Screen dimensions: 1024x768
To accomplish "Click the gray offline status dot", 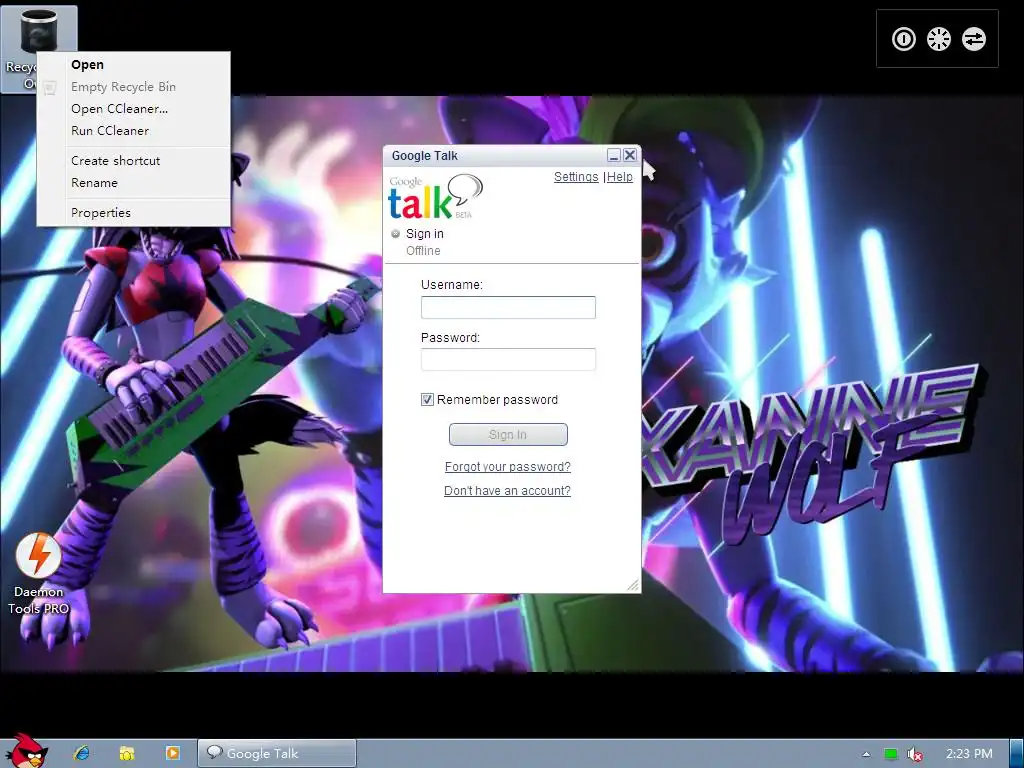I will click(395, 234).
